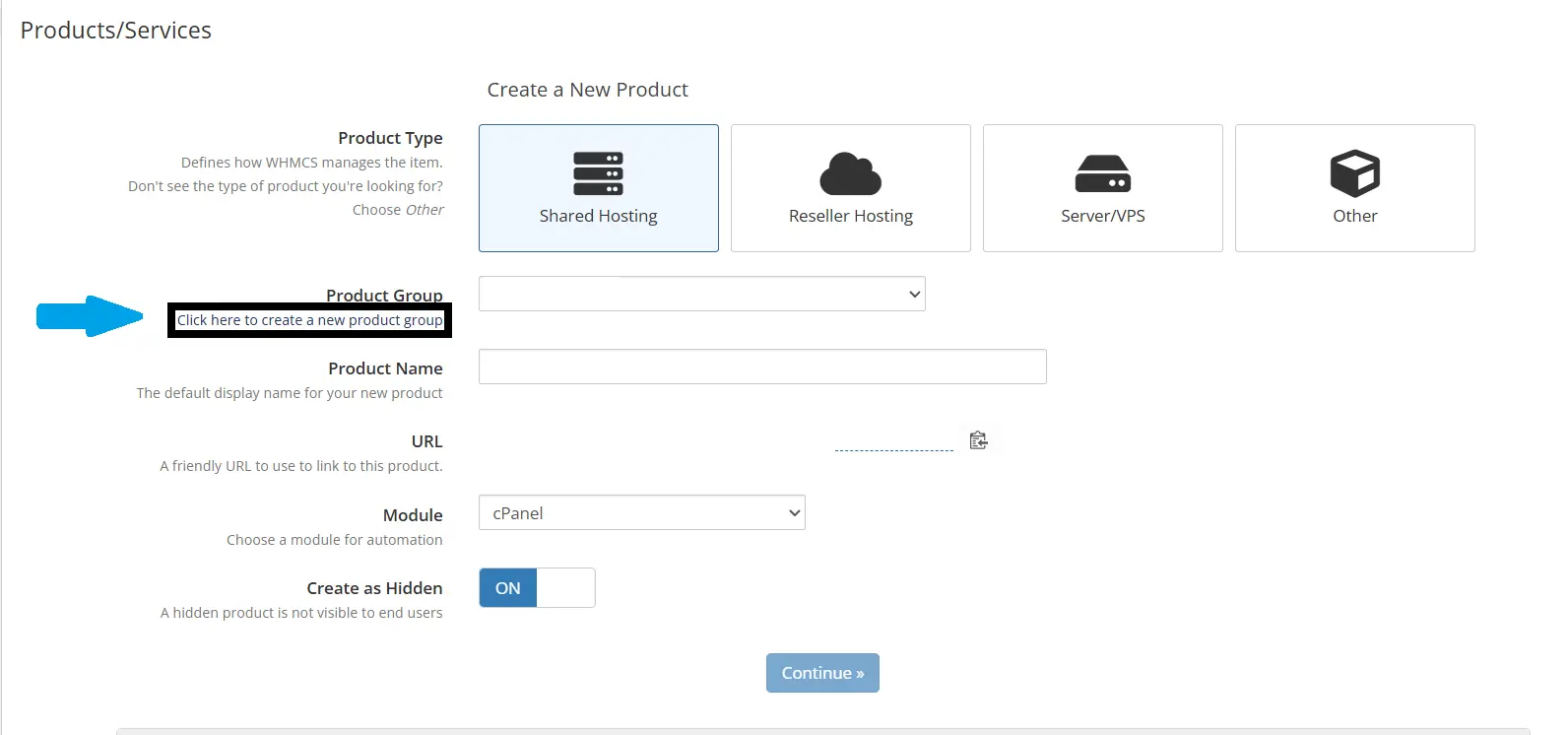Image resolution: width=1568 pixels, height=735 pixels.
Task: Click the Product Group dropdown chevron arrow
Action: 914,294
